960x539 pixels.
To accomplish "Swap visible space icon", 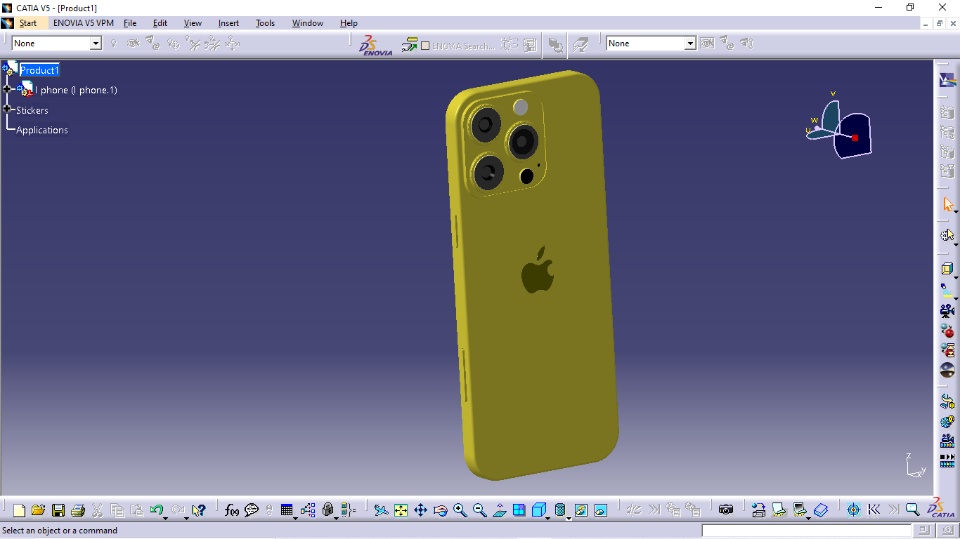I will click(601, 510).
